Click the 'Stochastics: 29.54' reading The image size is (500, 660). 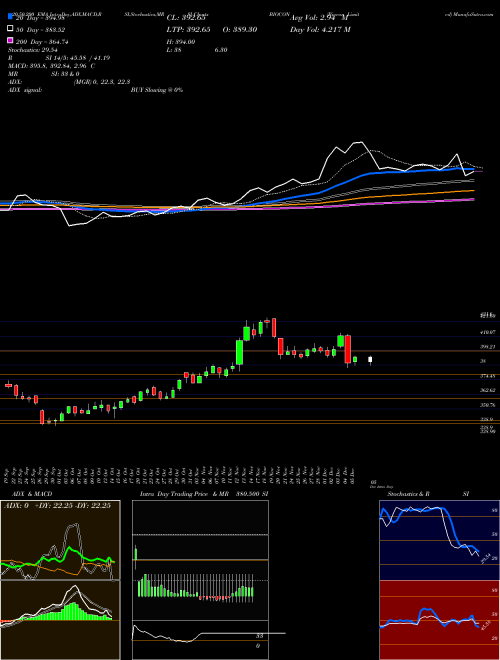point(32,50)
